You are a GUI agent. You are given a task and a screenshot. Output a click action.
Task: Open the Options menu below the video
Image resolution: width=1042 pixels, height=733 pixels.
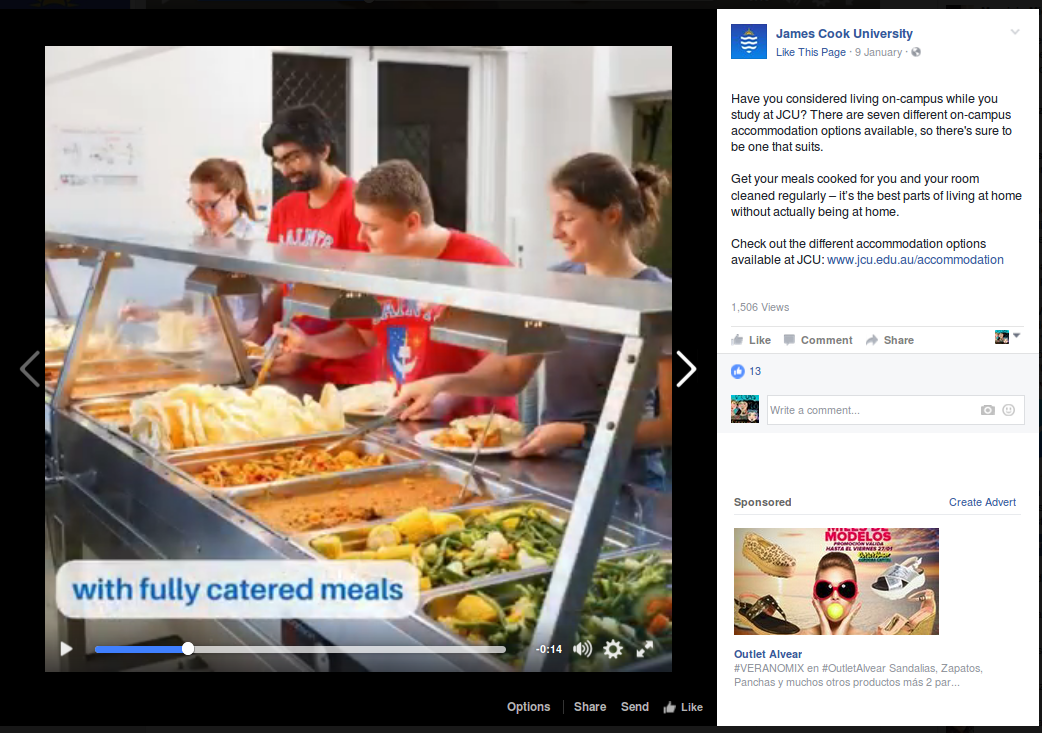tap(528, 707)
